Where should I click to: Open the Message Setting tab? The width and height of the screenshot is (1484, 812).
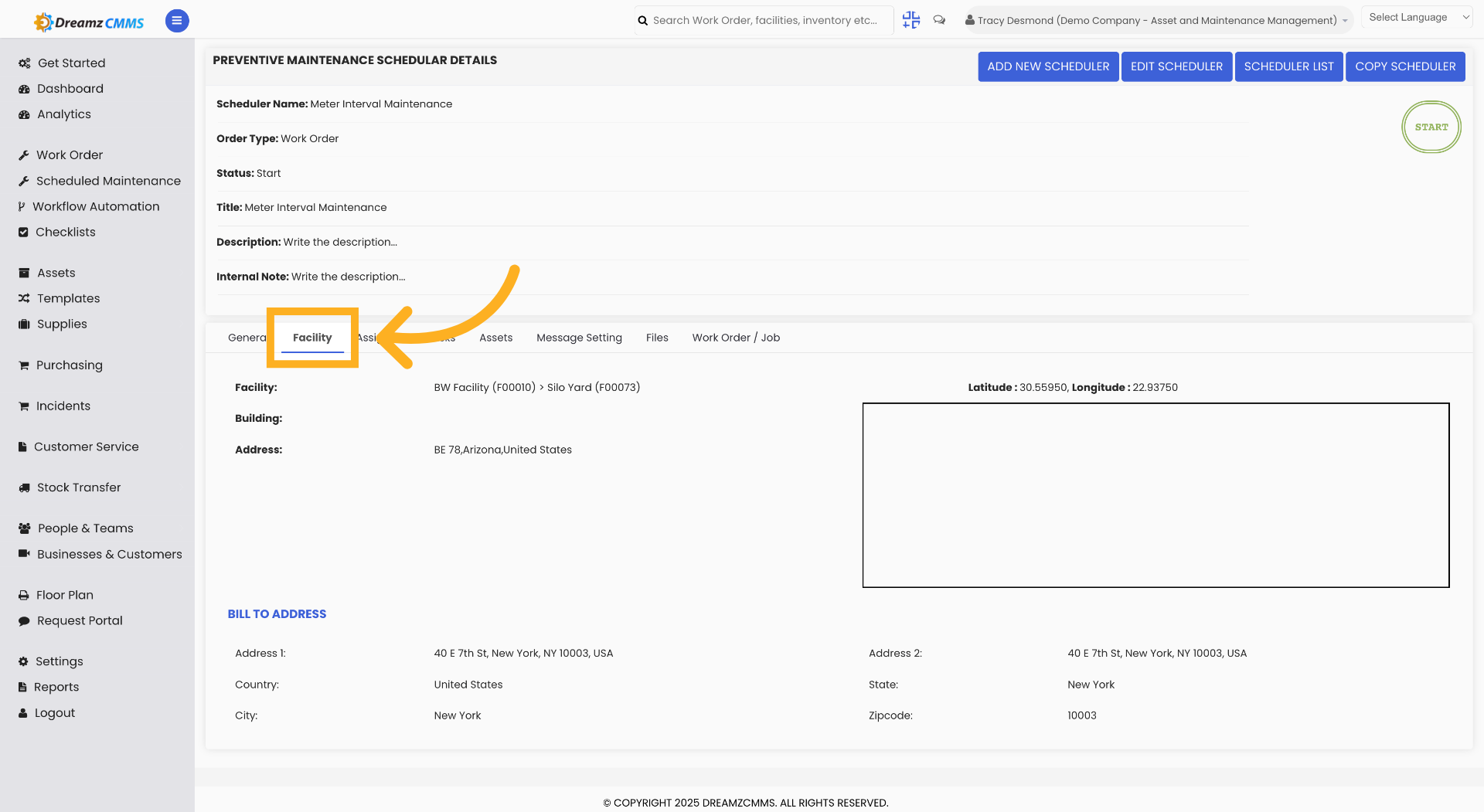click(x=579, y=338)
